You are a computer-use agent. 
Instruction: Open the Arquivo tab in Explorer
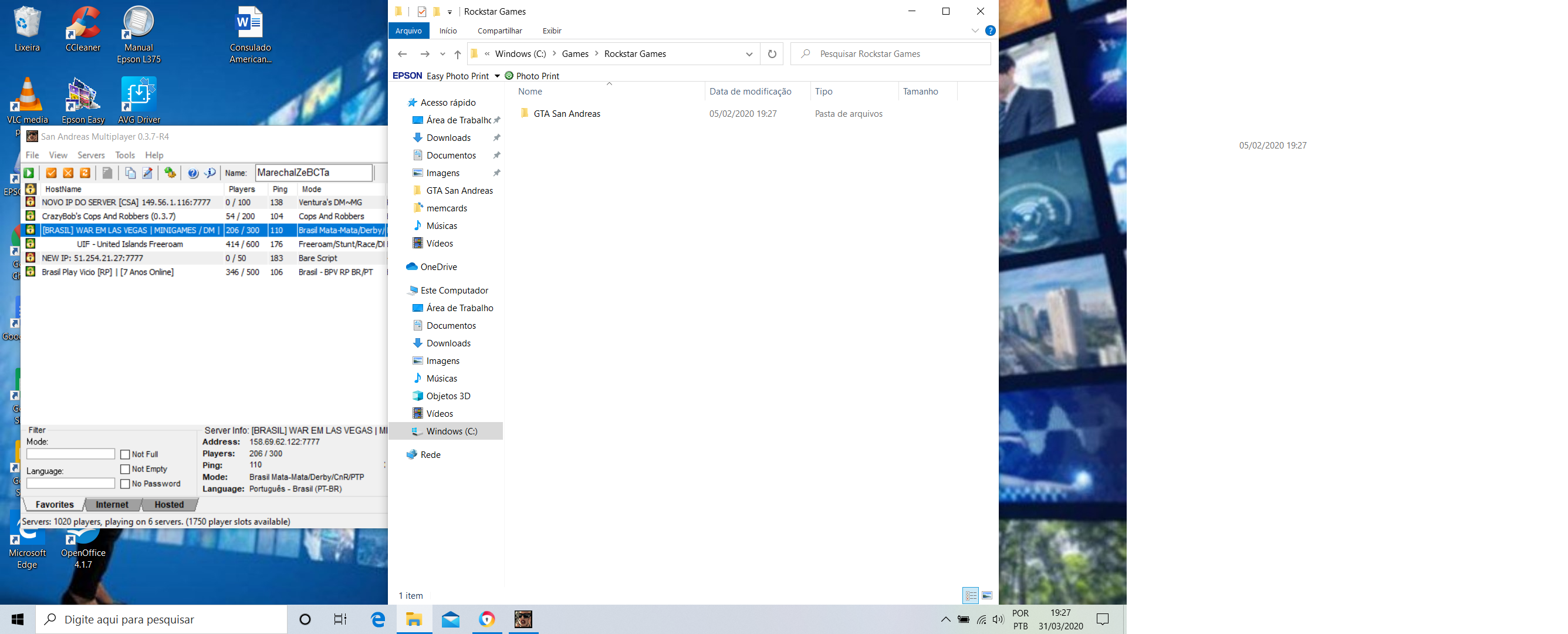[x=408, y=31]
